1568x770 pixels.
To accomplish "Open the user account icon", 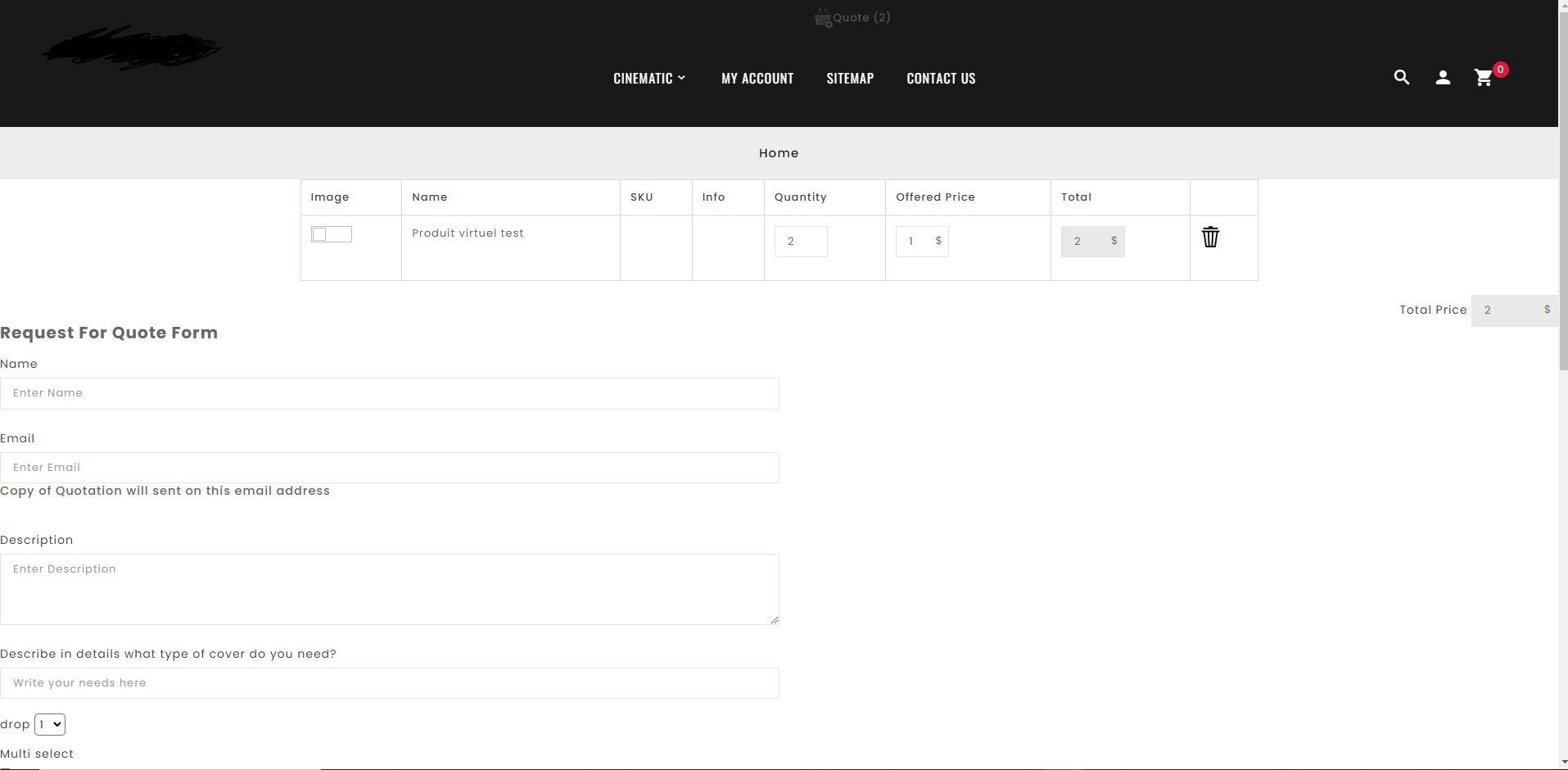I will (x=1443, y=78).
